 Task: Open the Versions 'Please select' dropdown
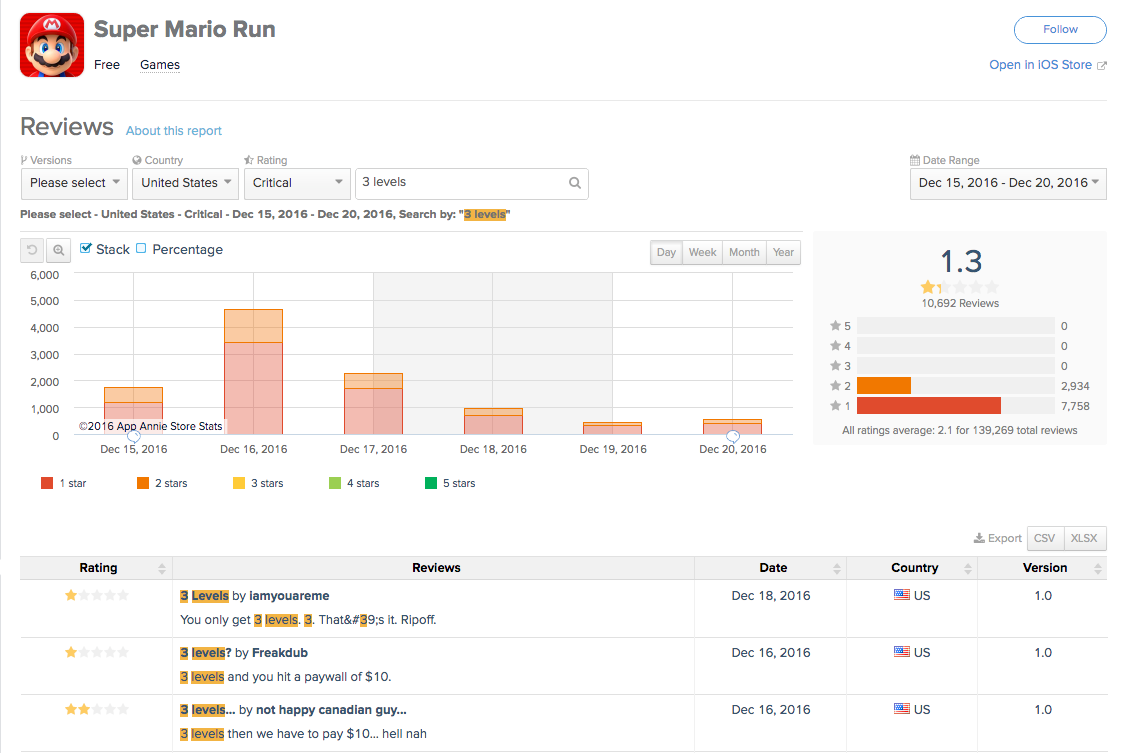click(x=75, y=184)
